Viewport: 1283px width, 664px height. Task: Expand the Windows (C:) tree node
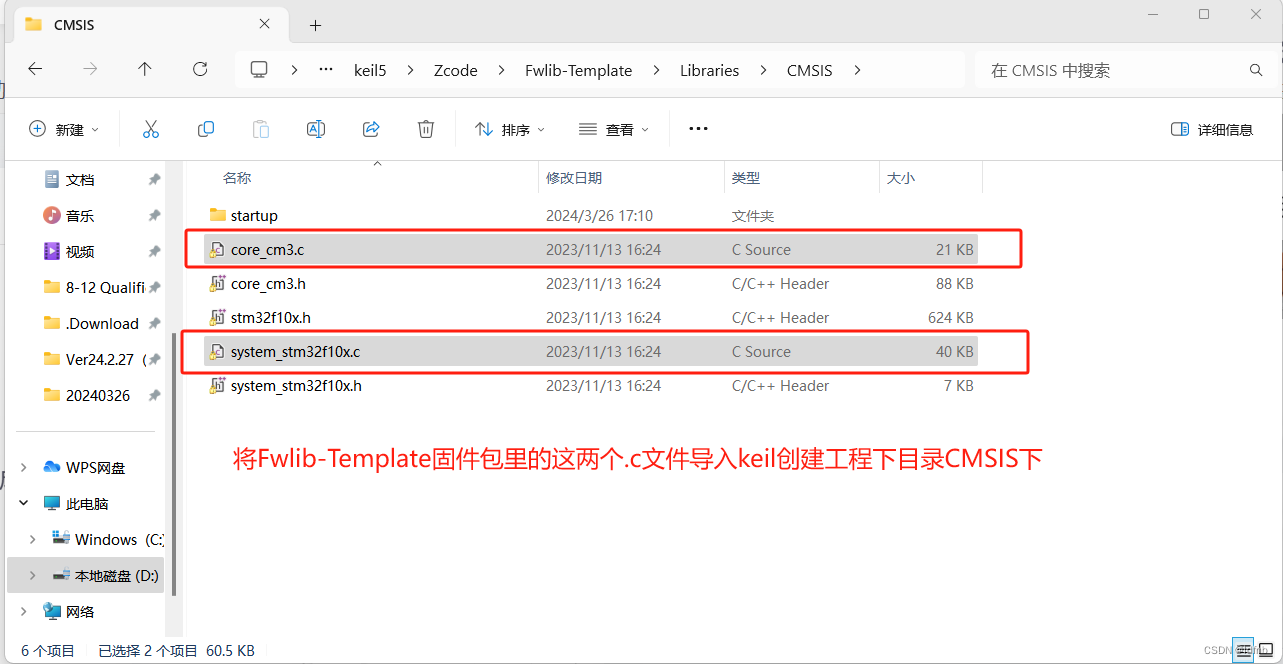32,539
